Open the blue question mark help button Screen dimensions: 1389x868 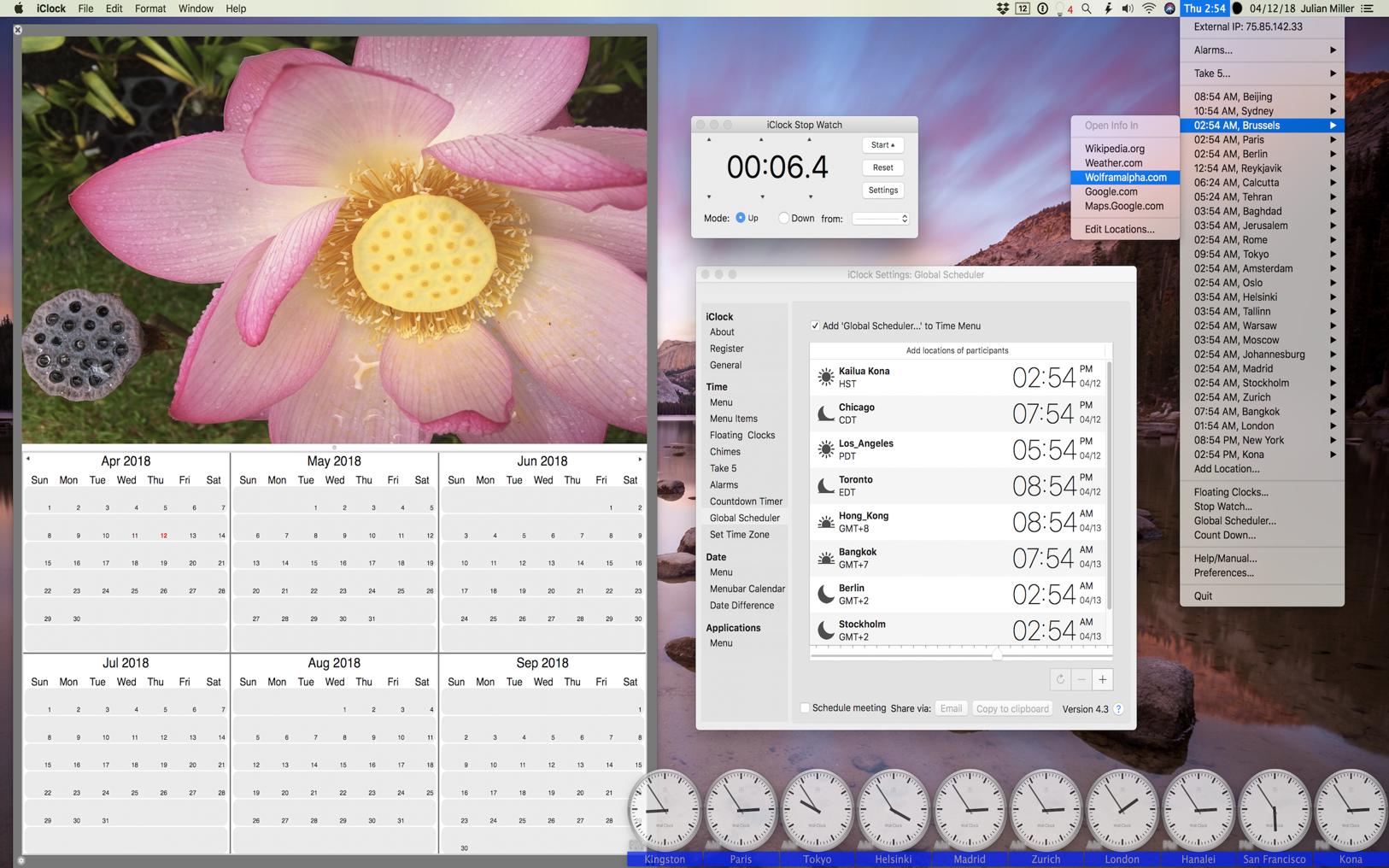(1118, 709)
